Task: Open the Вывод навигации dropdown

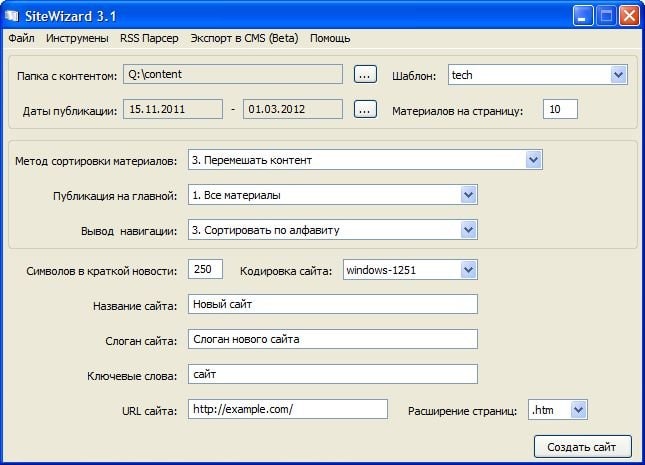Action: coord(467,229)
